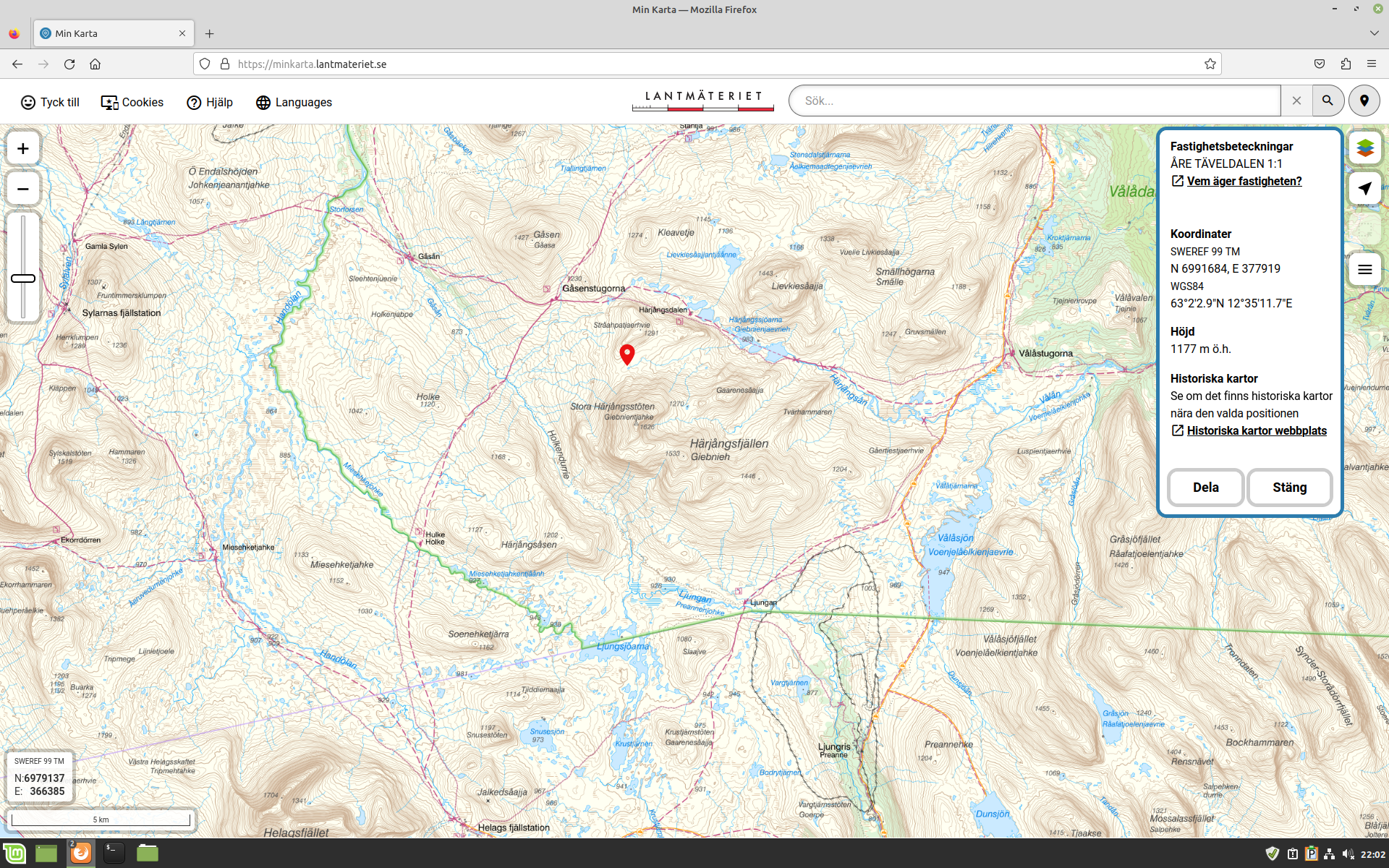Open Tyck till feedback
1389x868 pixels.
coord(50,102)
